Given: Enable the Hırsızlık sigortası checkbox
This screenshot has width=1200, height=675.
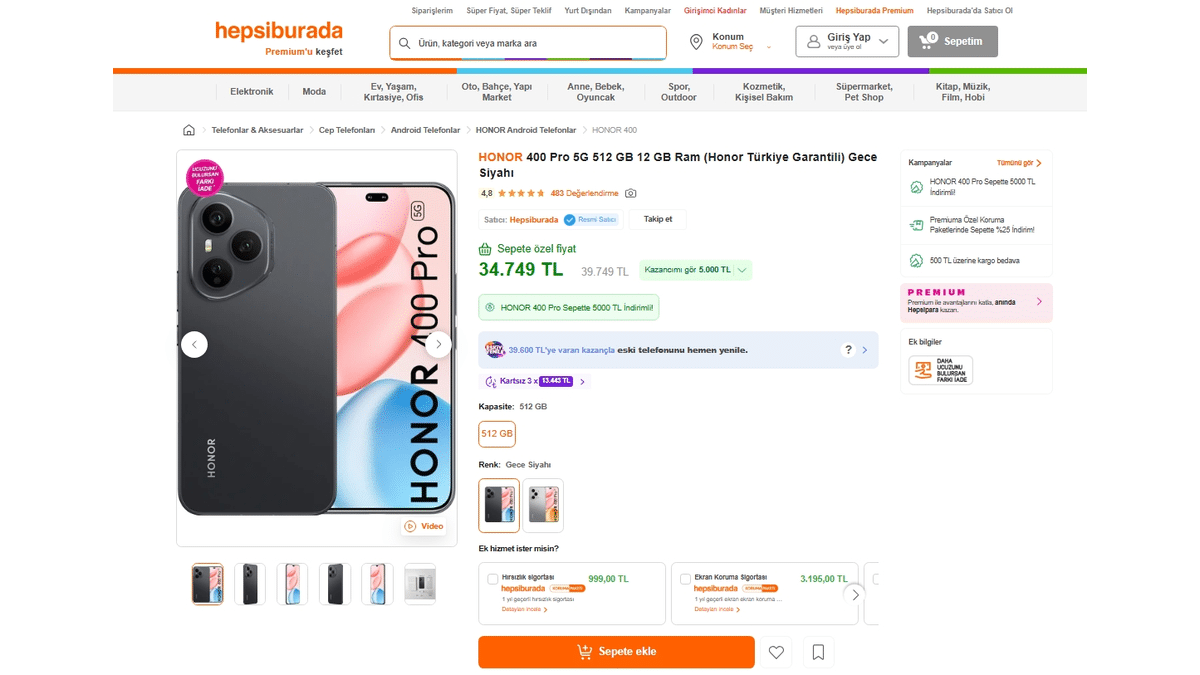Looking at the screenshot, I should [x=491, y=578].
